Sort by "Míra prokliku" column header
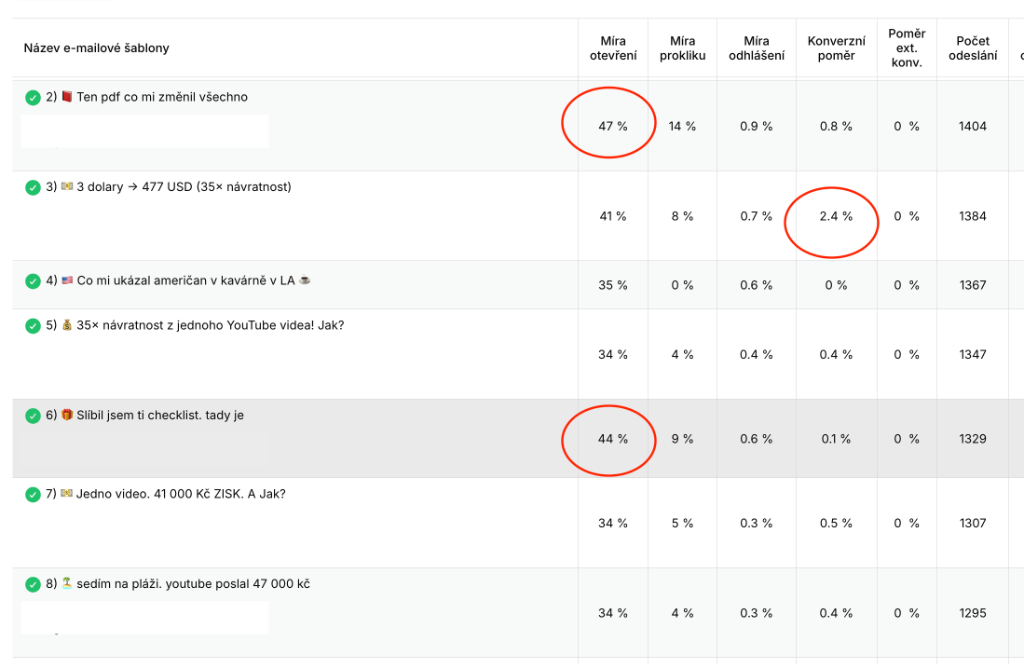Viewport: 1024px width, 664px height. click(x=683, y=48)
